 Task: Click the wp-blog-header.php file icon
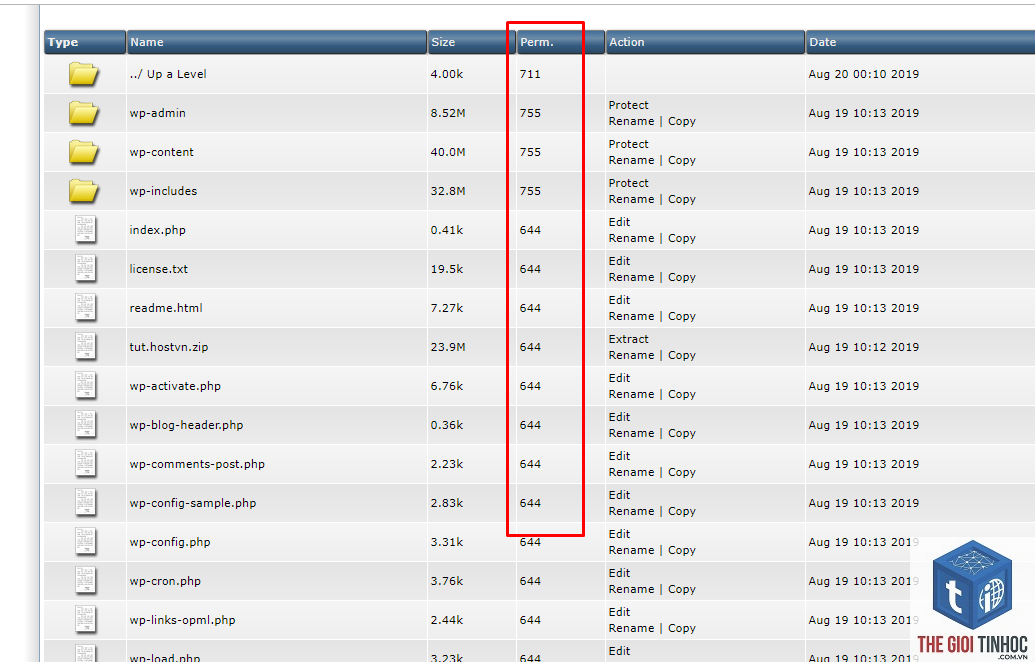click(x=85, y=424)
